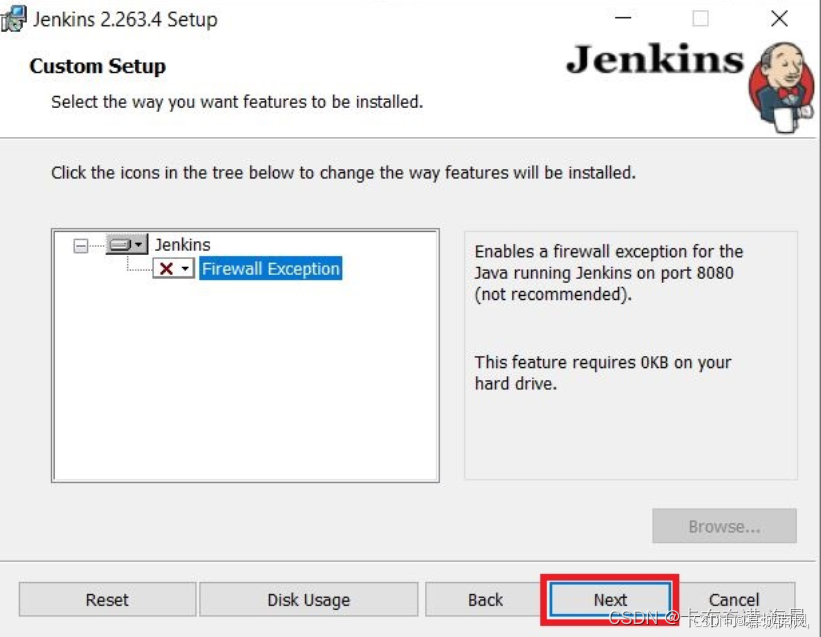Go Back to the previous step
Screen dimensions: 821x637
485,599
